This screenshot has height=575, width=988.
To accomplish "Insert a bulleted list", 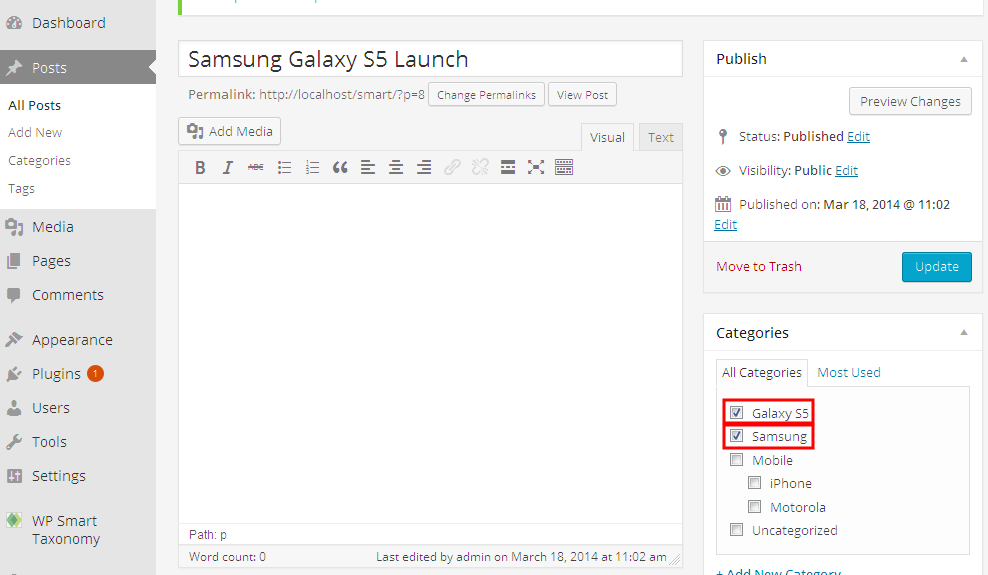I will [284, 168].
